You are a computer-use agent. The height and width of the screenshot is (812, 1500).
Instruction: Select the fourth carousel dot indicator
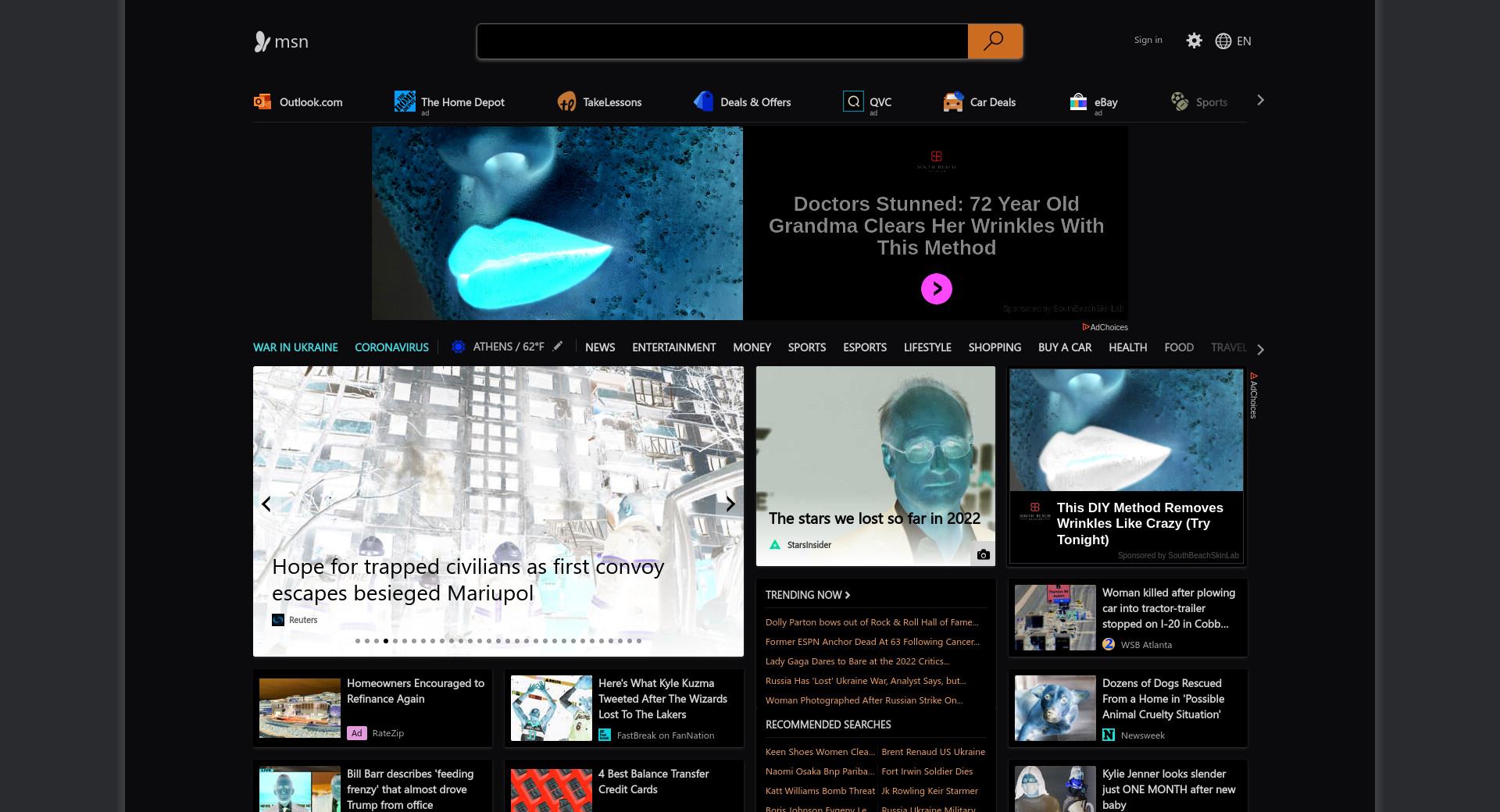click(386, 641)
